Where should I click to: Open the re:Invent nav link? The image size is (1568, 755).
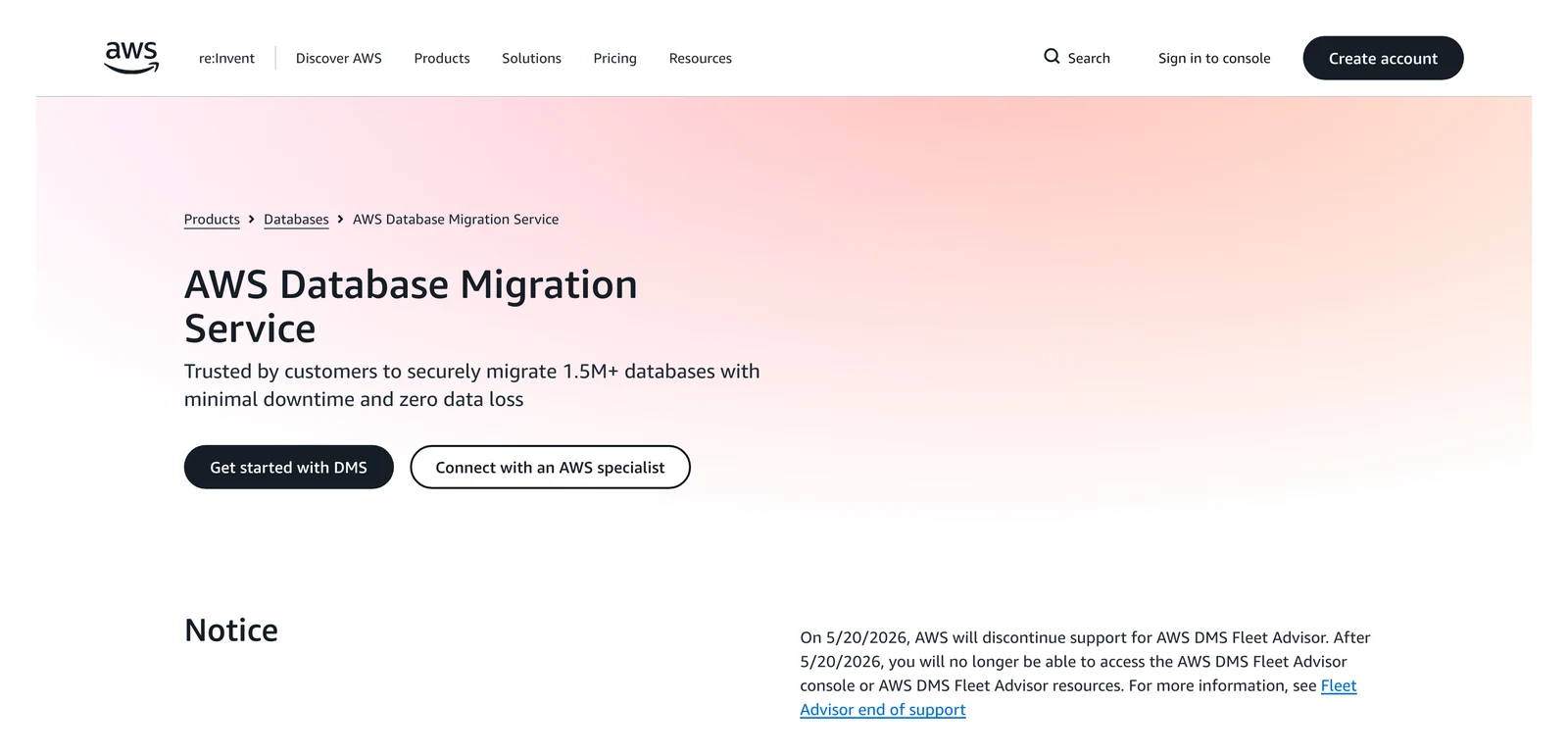point(226,59)
